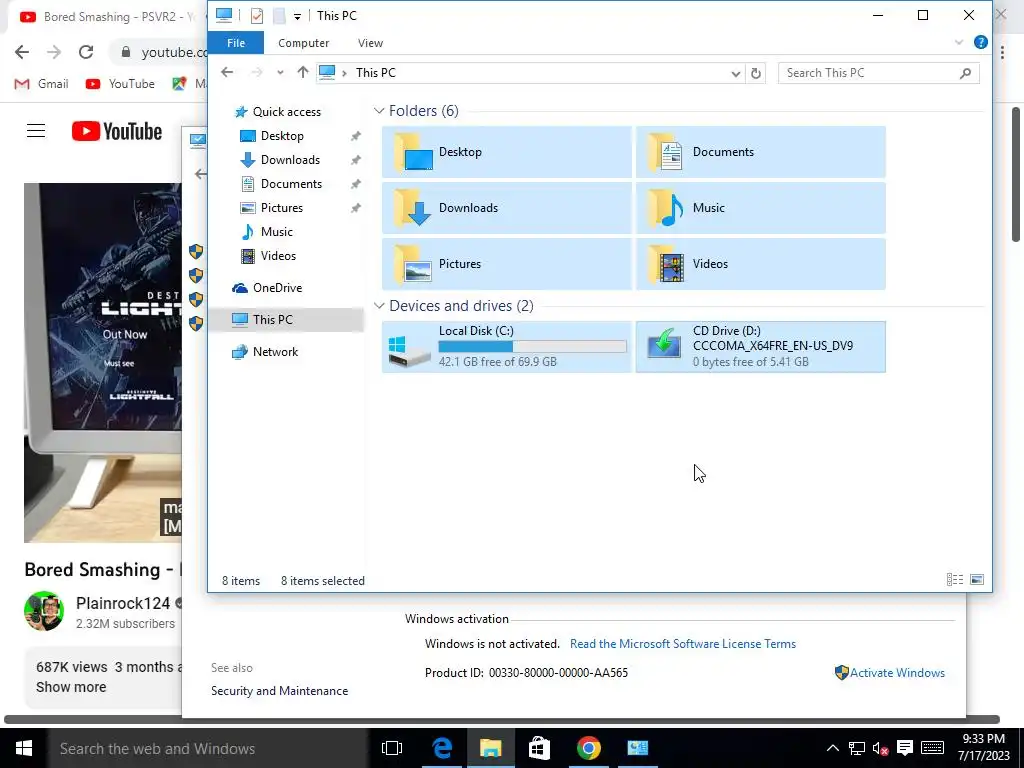The image size is (1024, 768).
Task: Open Plainrock124 channel avatar
Action: [44, 611]
